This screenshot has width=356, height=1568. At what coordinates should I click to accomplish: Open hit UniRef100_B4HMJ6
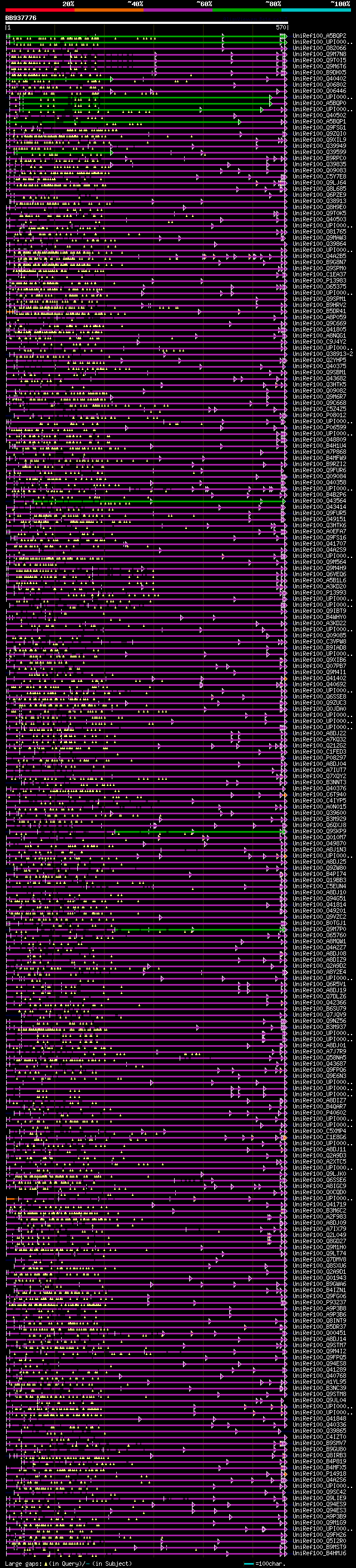click(x=319, y=1553)
